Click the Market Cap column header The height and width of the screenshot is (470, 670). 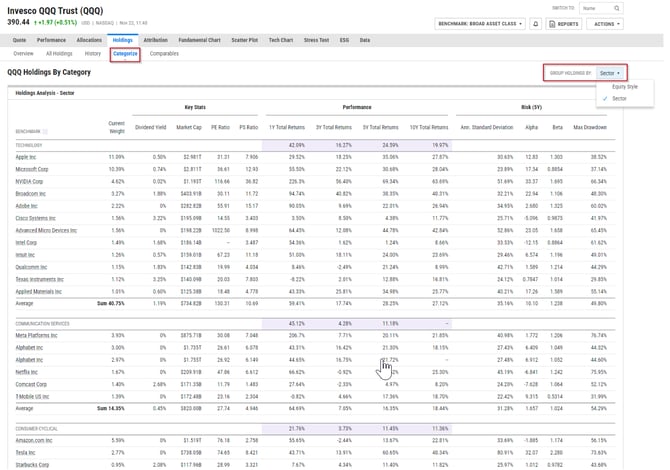[x=191, y=128]
